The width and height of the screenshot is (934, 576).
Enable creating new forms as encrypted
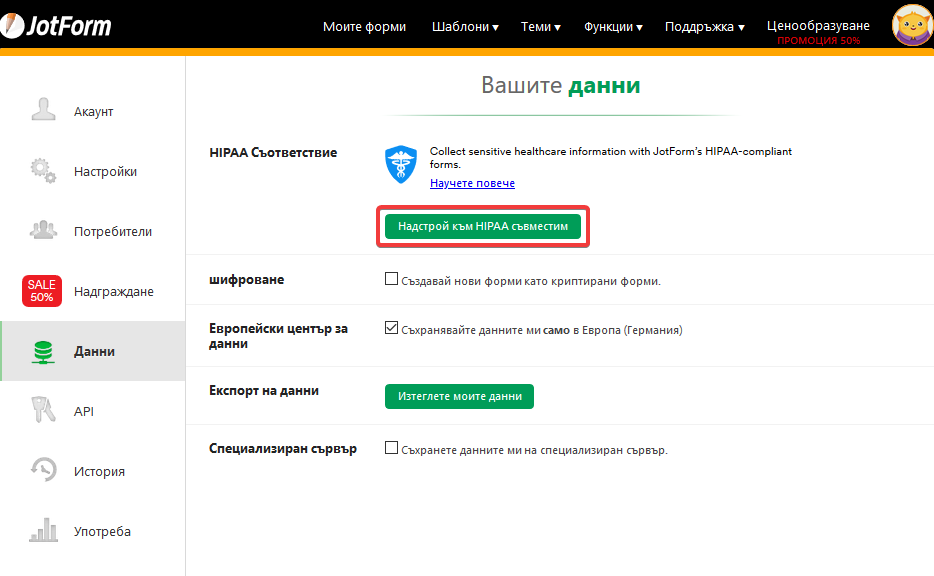[x=391, y=279]
